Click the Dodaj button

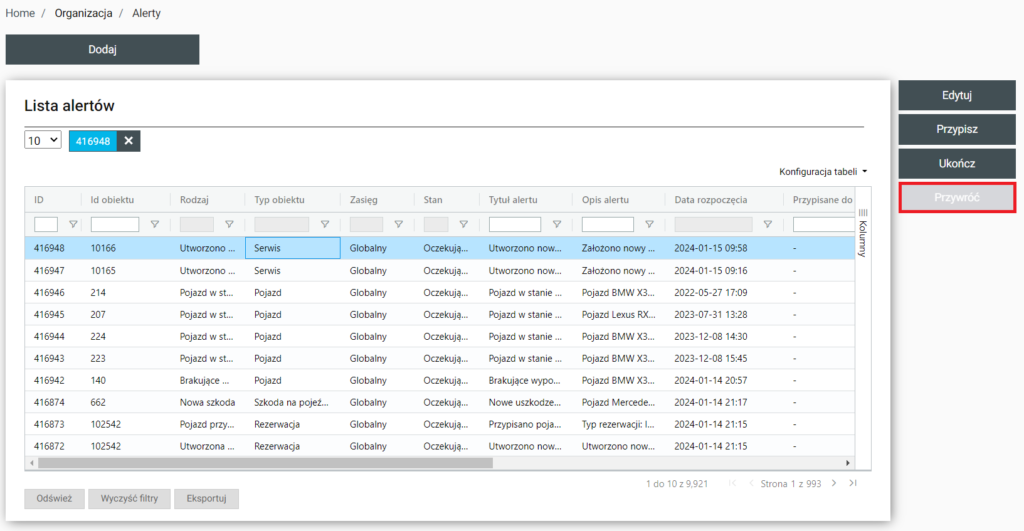click(x=102, y=49)
